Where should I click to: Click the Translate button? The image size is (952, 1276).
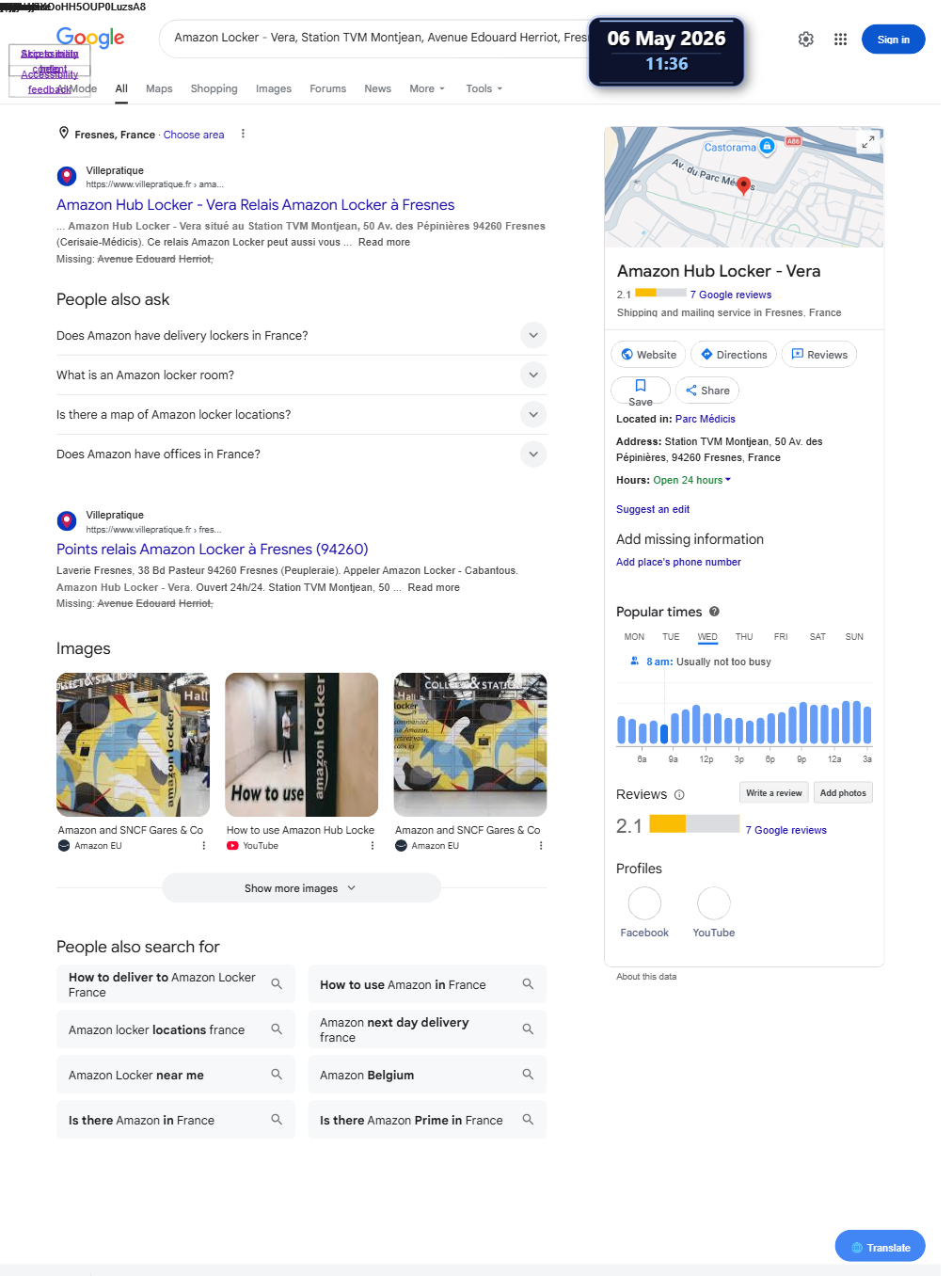point(880,1247)
